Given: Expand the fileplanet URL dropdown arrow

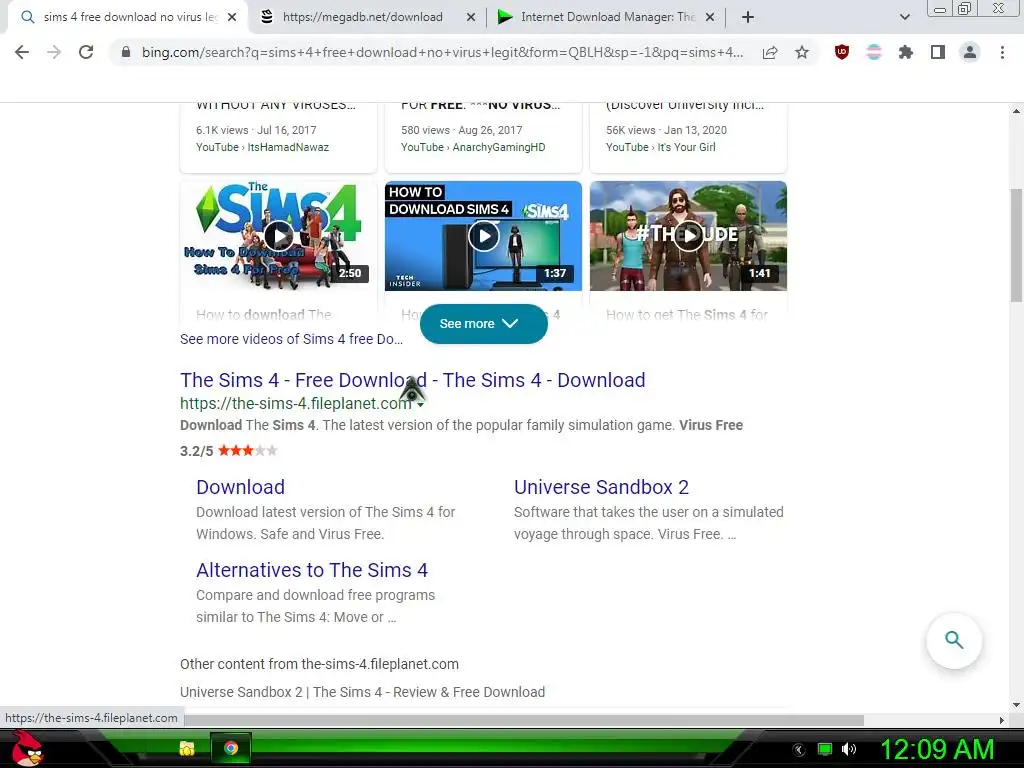Looking at the screenshot, I should click(421, 405).
